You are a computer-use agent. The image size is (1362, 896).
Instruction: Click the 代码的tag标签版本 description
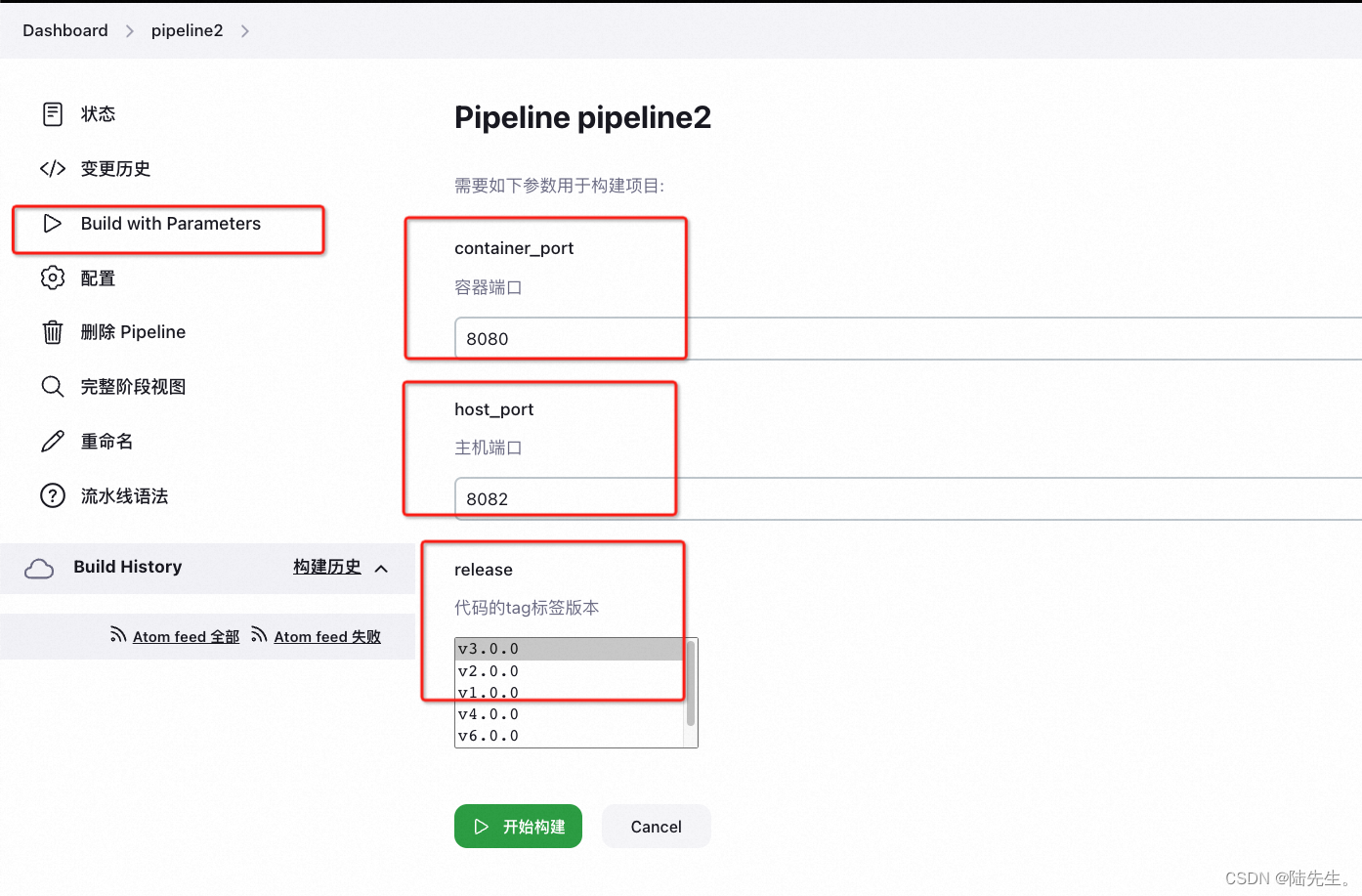pyautogui.click(x=527, y=608)
